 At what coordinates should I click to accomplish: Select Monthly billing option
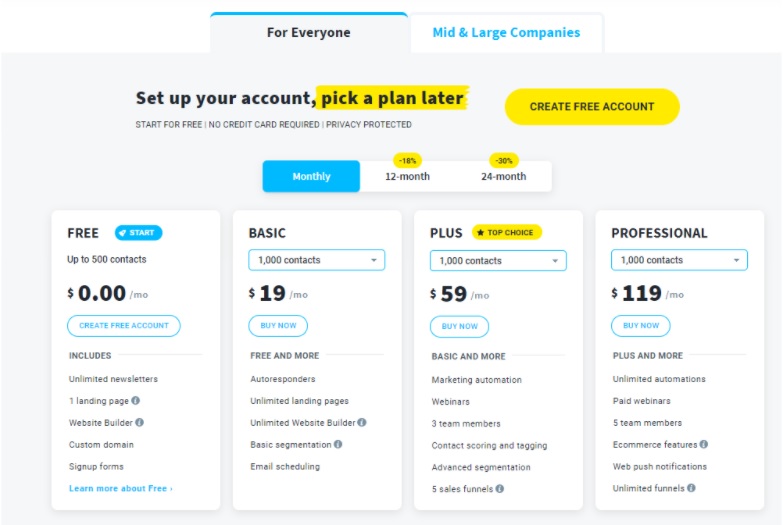(x=311, y=176)
